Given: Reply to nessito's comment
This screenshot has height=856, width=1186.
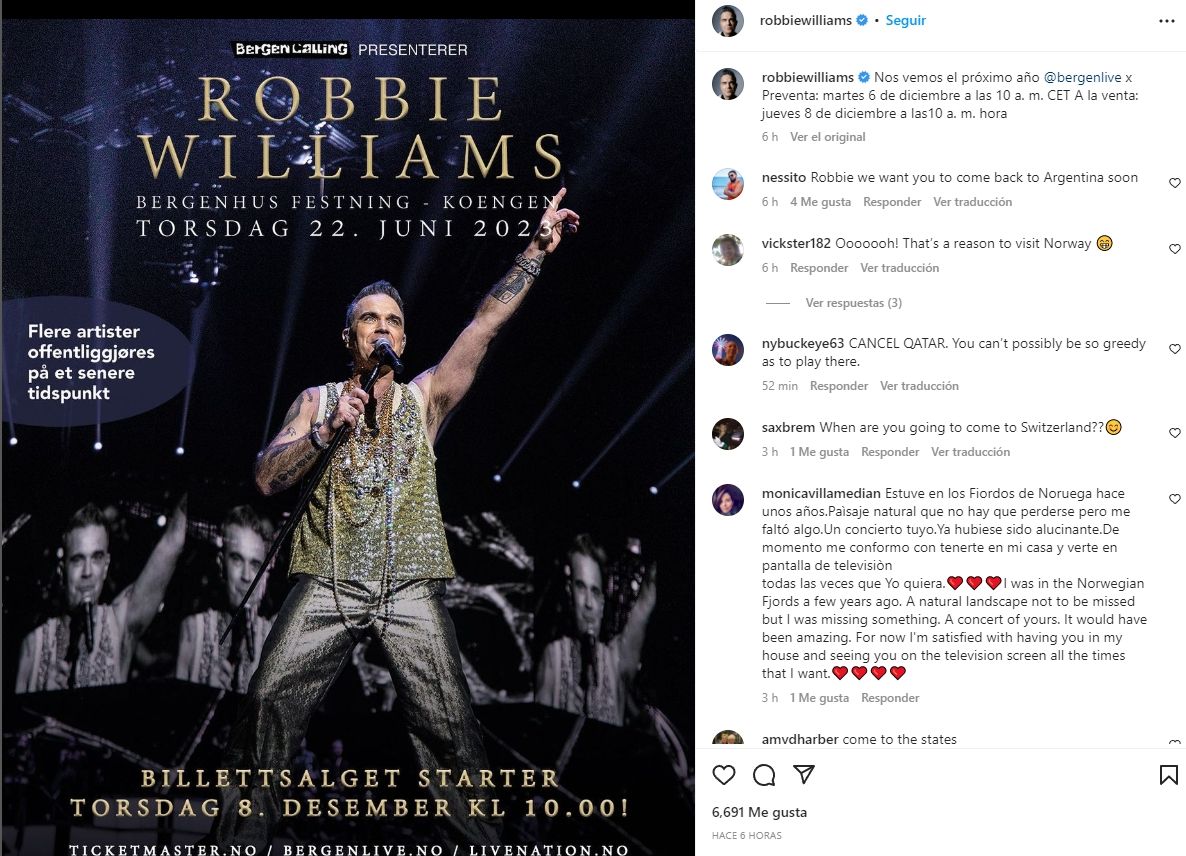Looking at the screenshot, I should coord(892,202).
